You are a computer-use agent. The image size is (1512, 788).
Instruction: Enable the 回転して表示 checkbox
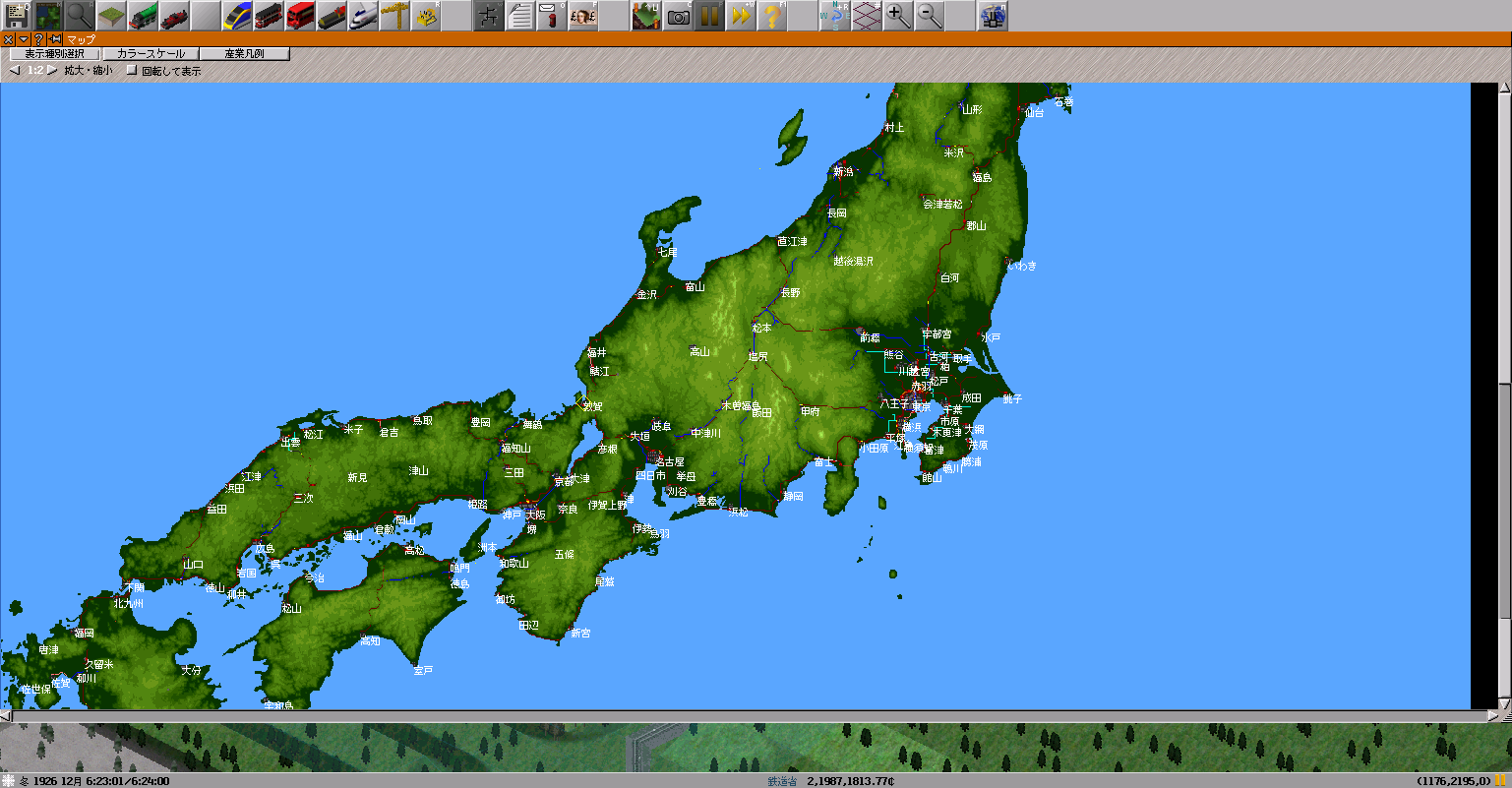tap(132, 71)
